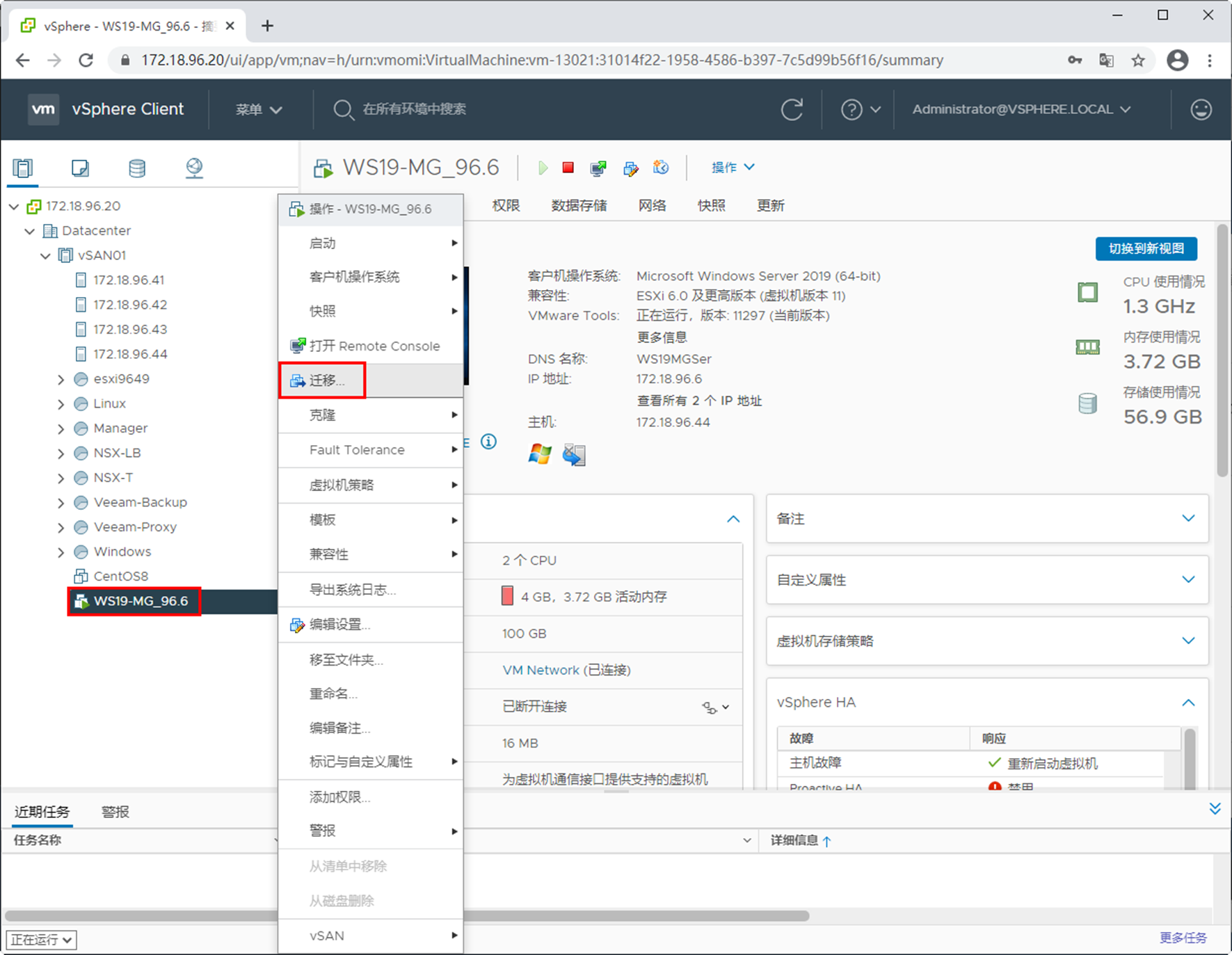Open VMs and Templates inventory view
Image resolution: width=1232 pixels, height=955 pixels.
coord(80,168)
